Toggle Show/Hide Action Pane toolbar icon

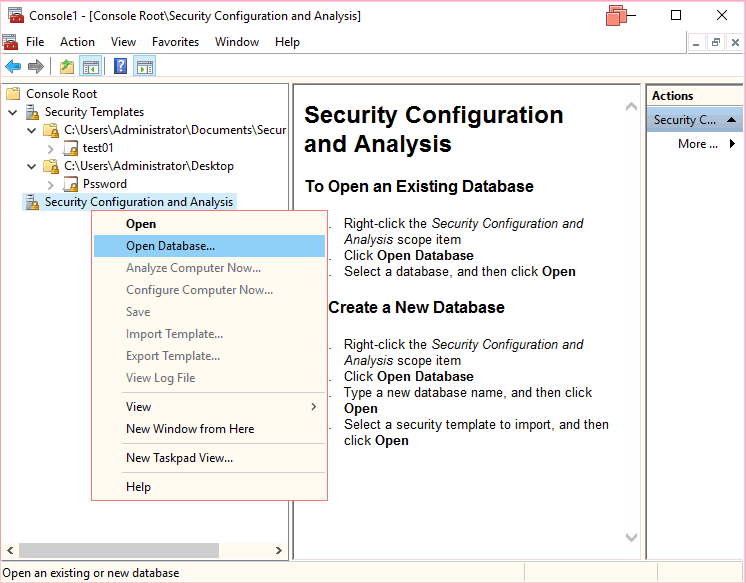145,67
